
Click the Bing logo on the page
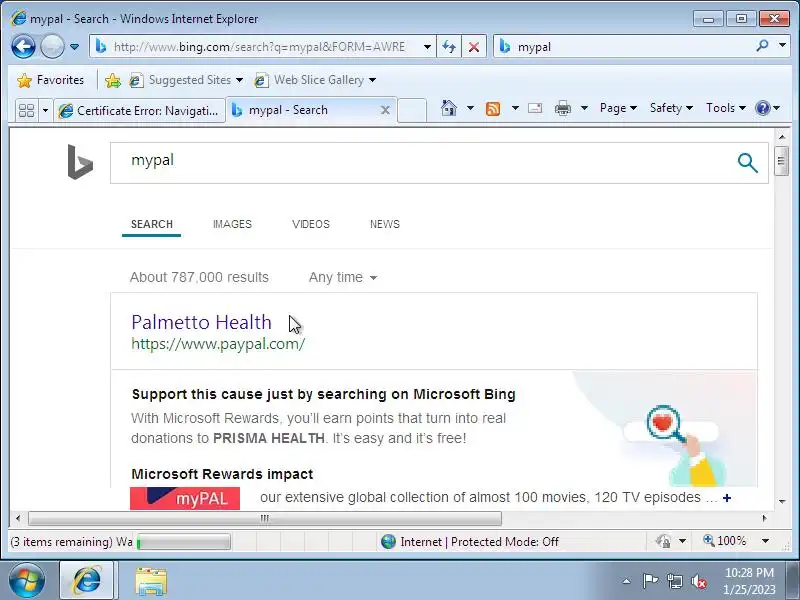pyautogui.click(x=80, y=162)
